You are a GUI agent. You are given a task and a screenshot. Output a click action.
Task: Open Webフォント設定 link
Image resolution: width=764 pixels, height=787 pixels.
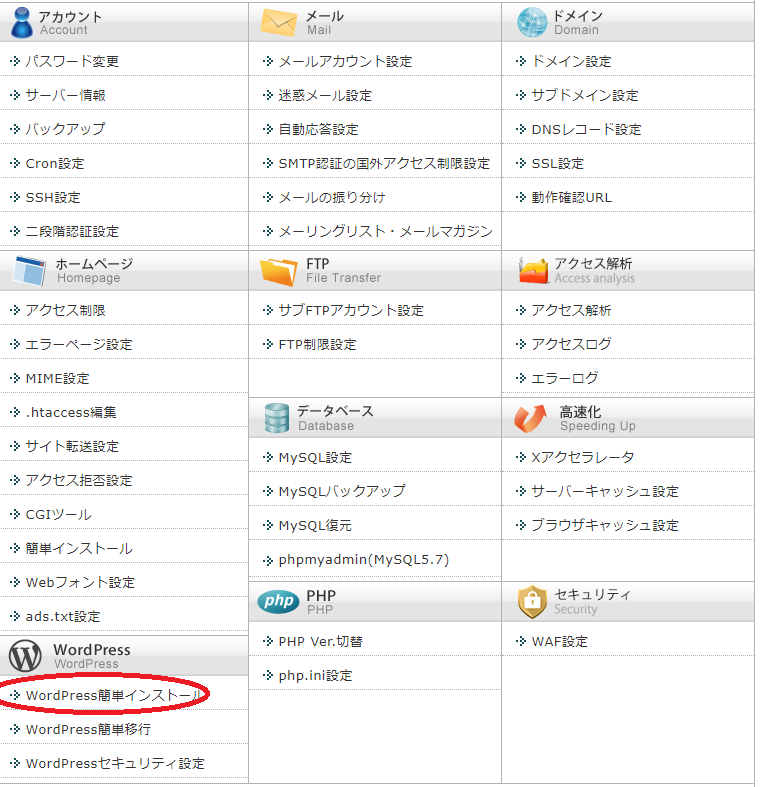[80, 582]
